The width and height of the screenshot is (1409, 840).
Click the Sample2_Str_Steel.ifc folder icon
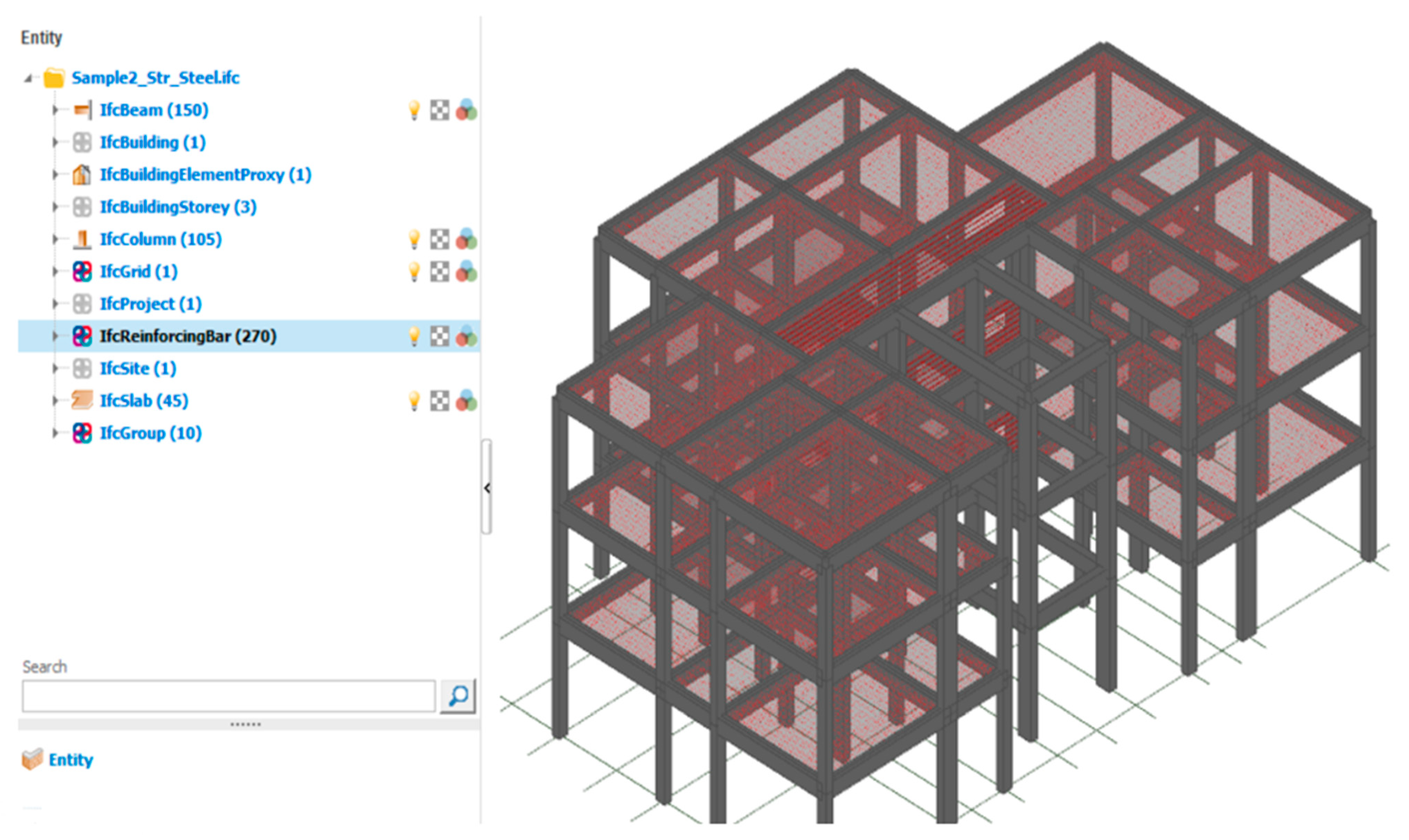click(x=54, y=78)
